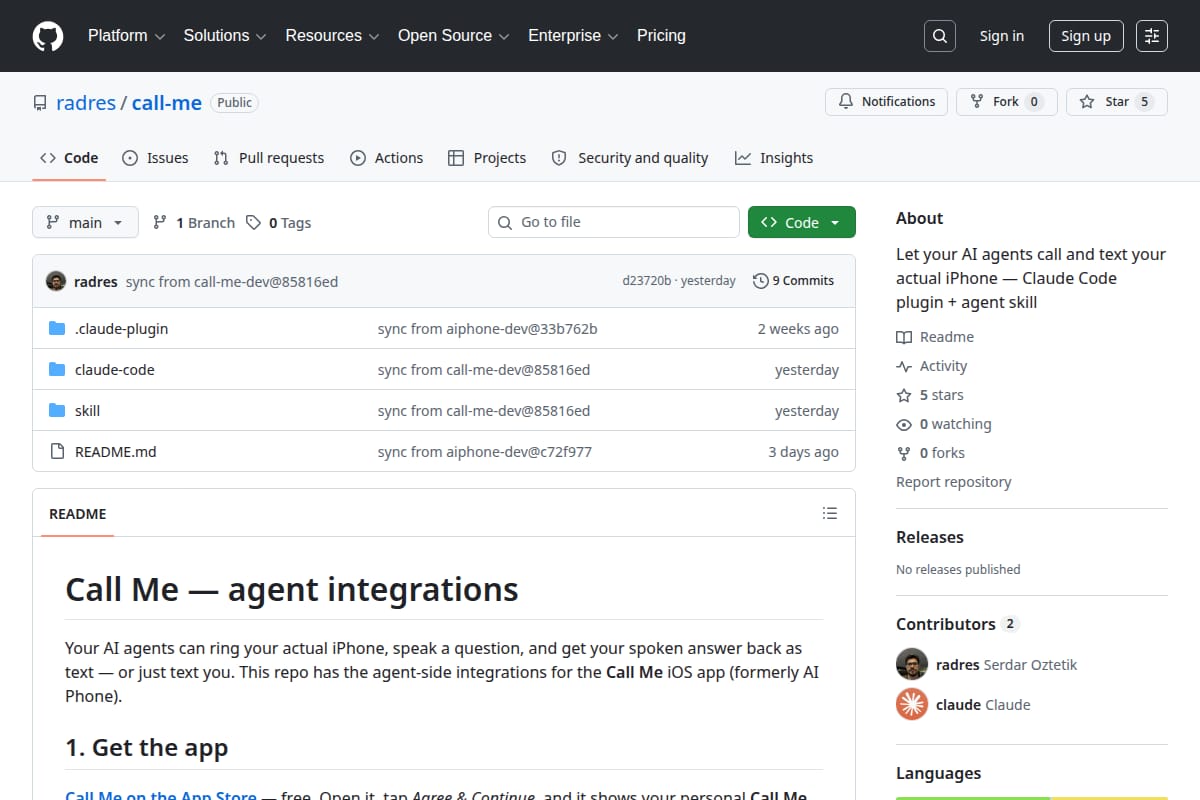
Task: Open commit message for .claude-plugin row
Action: coord(487,329)
